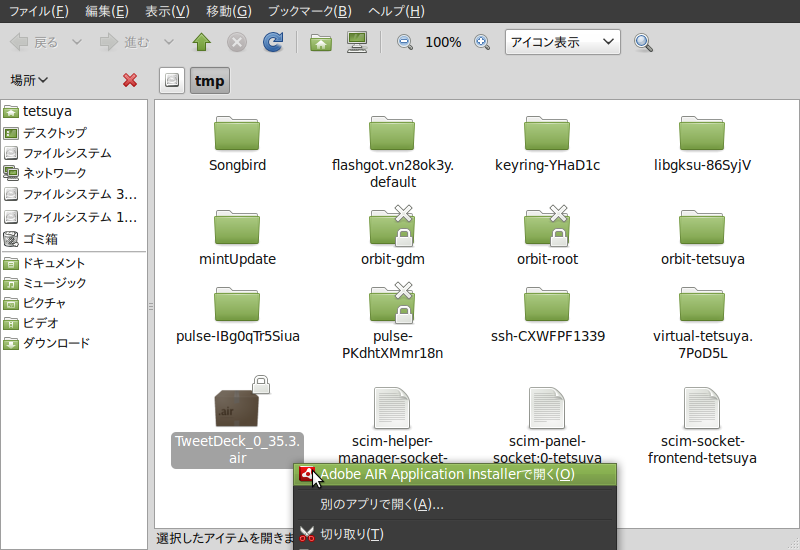This screenshot has width=800, height=550.
Task: Open ドキュメント bookmark in sidebar
Action: (74, 263)
